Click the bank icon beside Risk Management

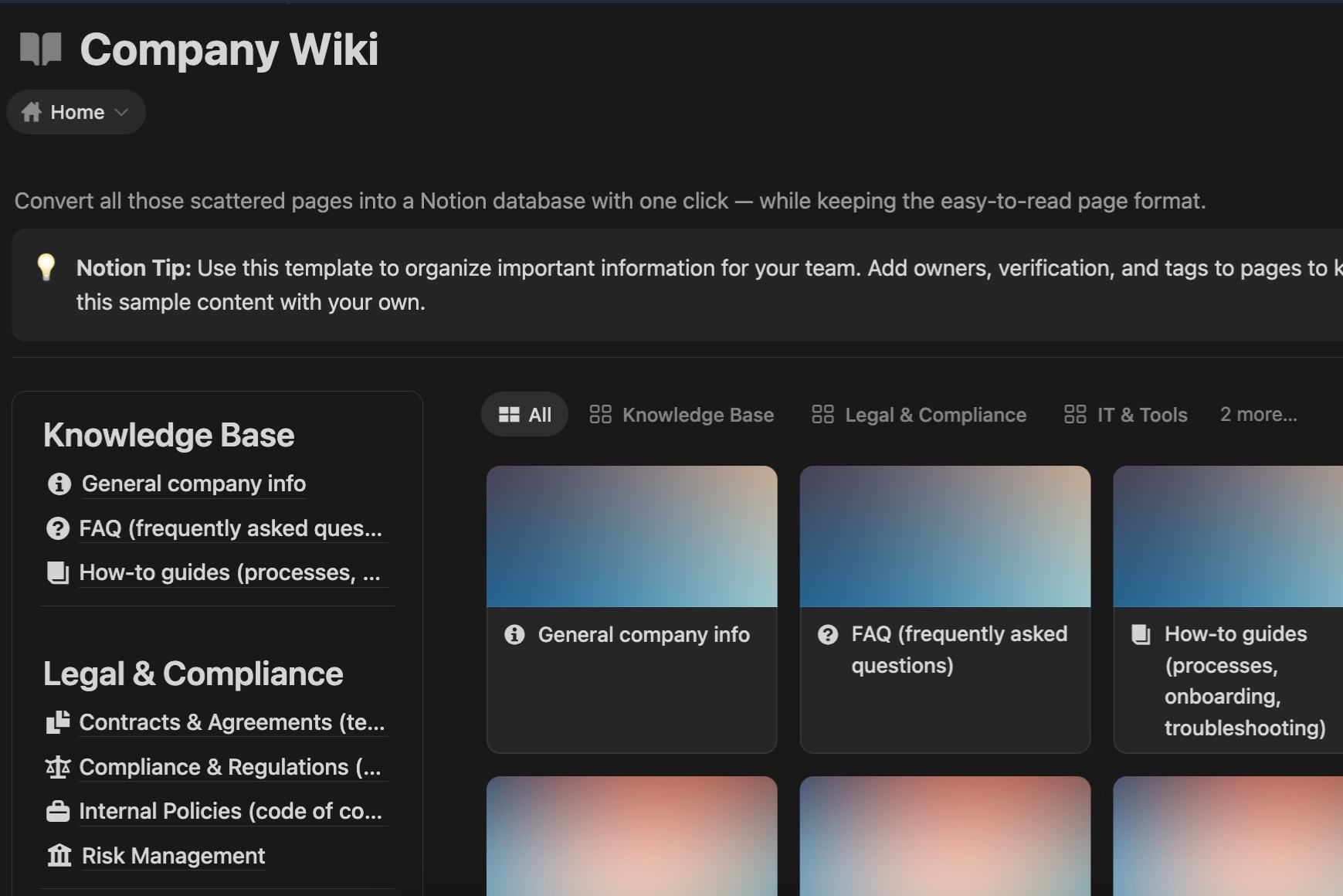click(59, 856)
